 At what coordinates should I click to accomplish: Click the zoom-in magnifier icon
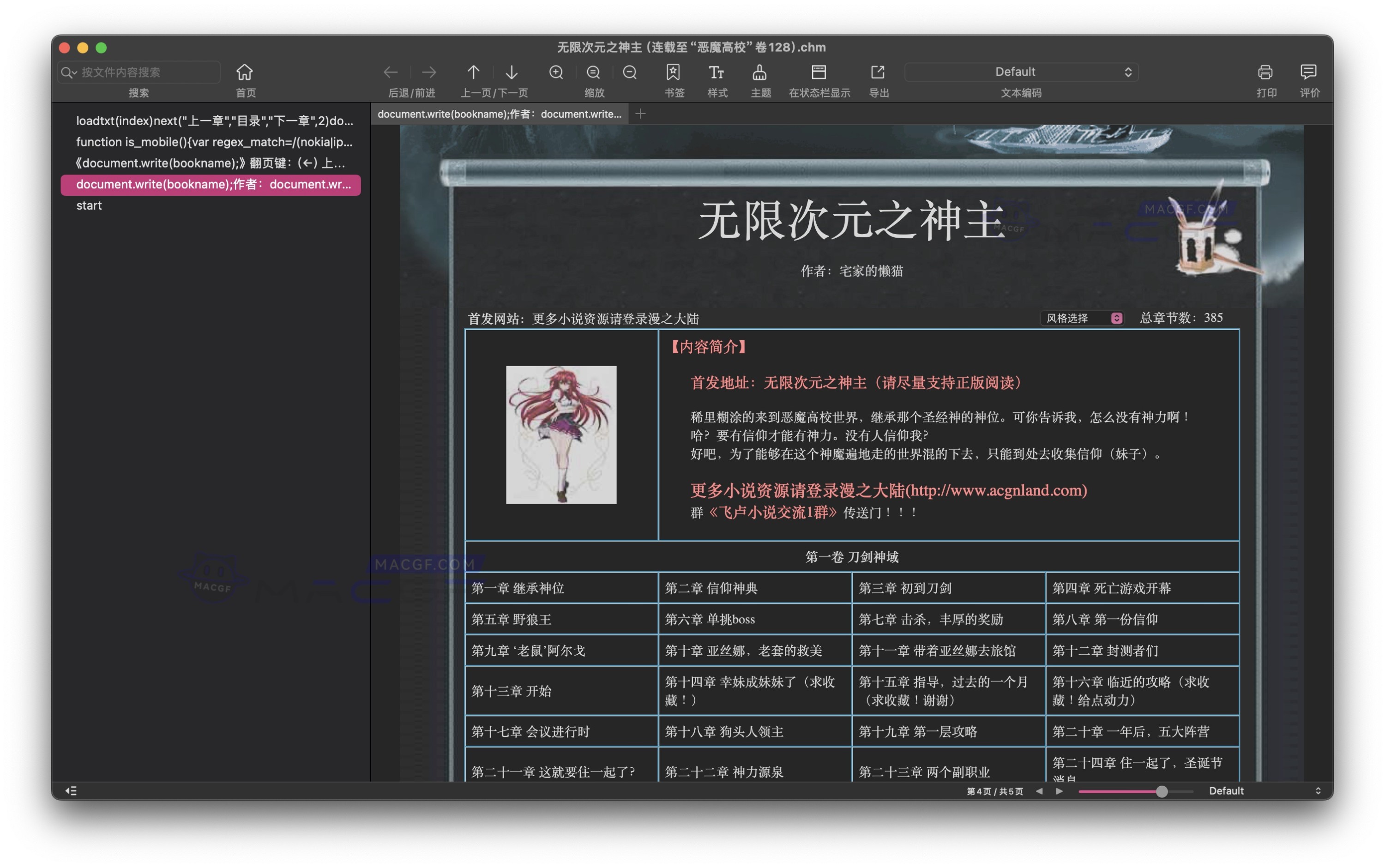coord(555,72)
